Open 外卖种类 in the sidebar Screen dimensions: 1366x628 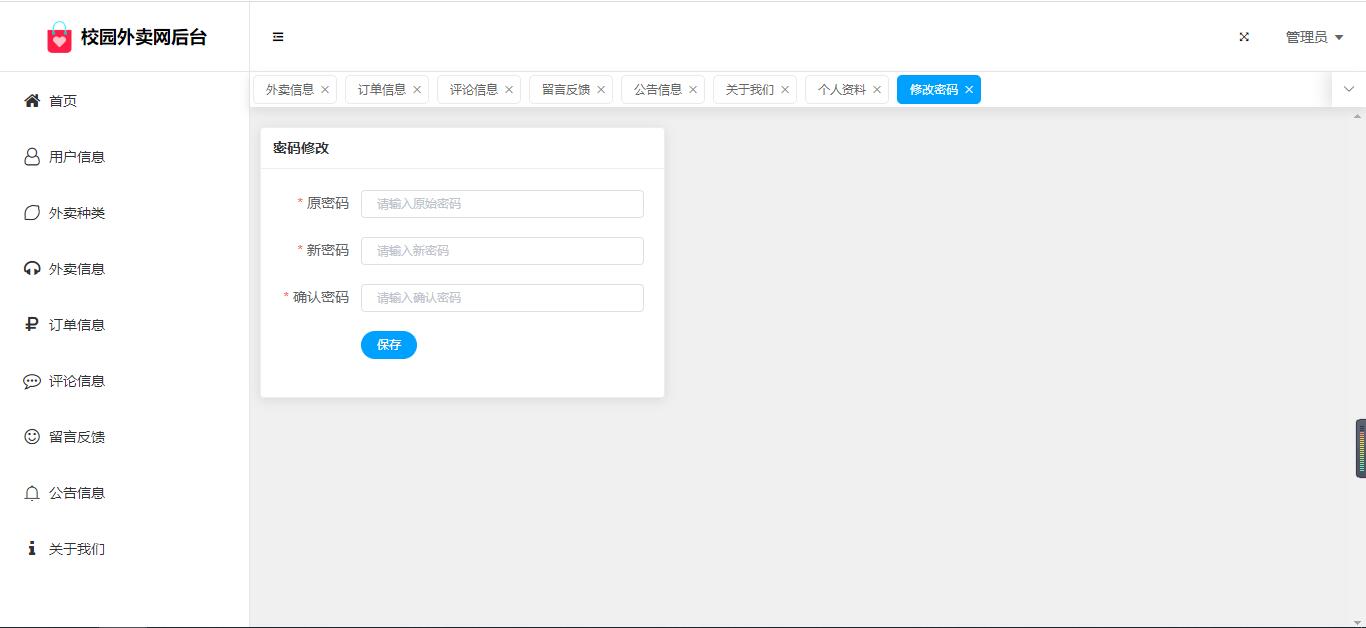(x=124, y=213)
